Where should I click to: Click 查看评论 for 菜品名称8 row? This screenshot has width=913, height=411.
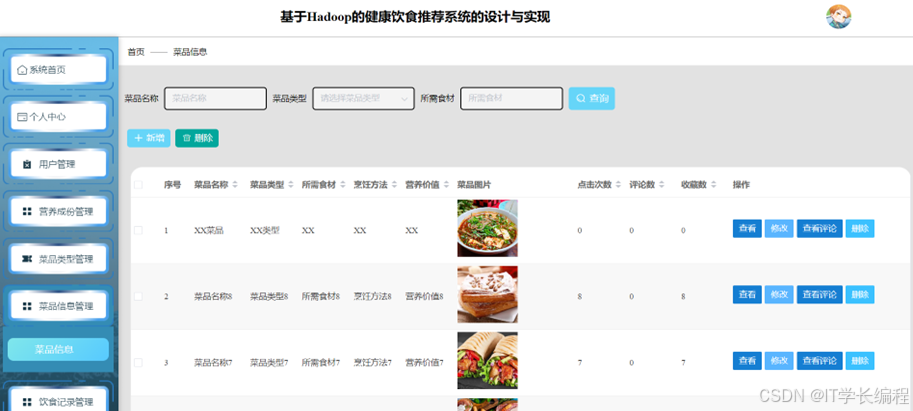(820, 295)
